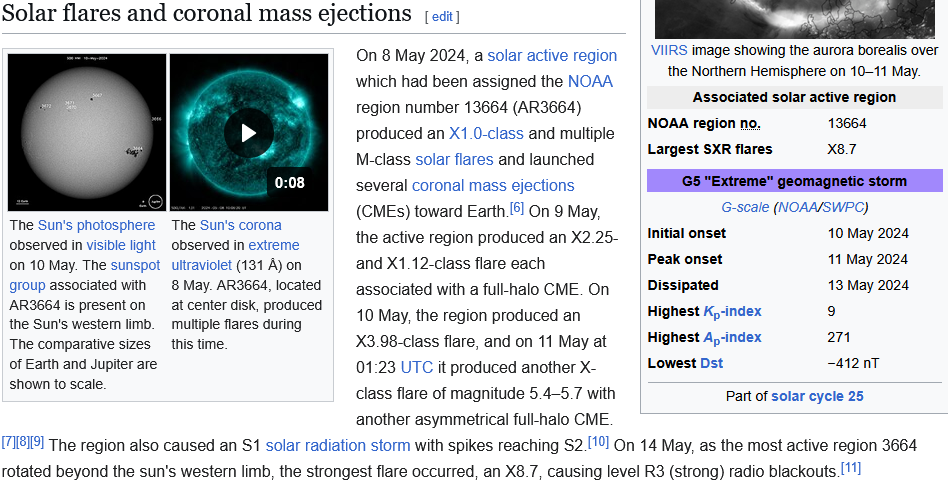This screenshot has width=948, height=499.
Task: Open the SWPC link
Action: click(843, 207)
